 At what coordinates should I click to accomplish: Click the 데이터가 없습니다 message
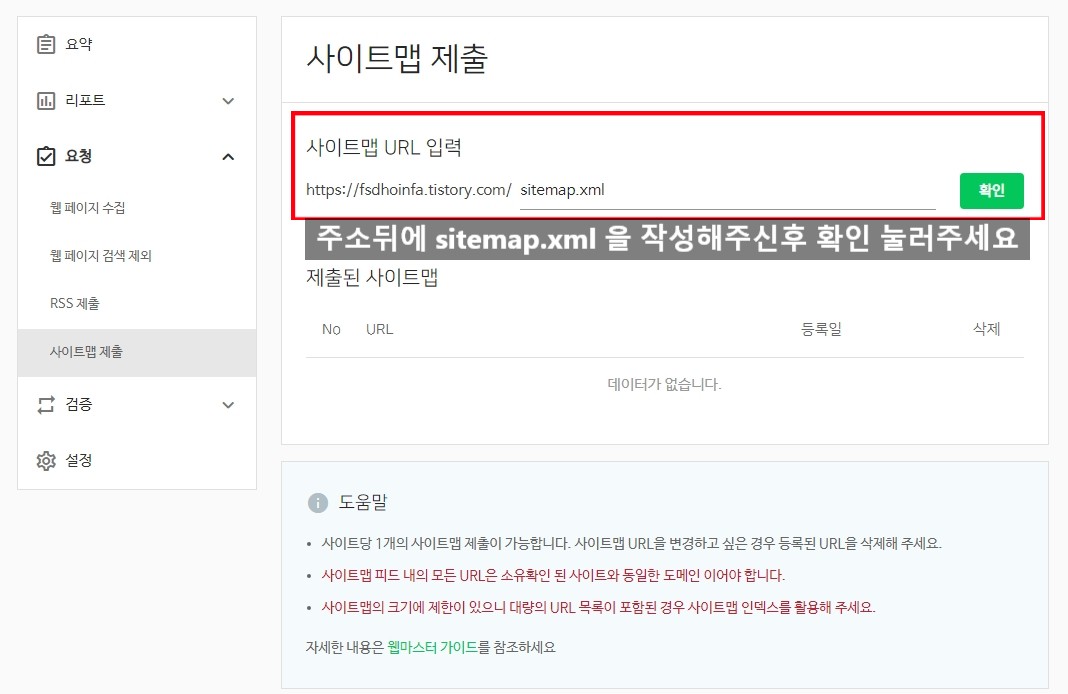click(664, 385)
